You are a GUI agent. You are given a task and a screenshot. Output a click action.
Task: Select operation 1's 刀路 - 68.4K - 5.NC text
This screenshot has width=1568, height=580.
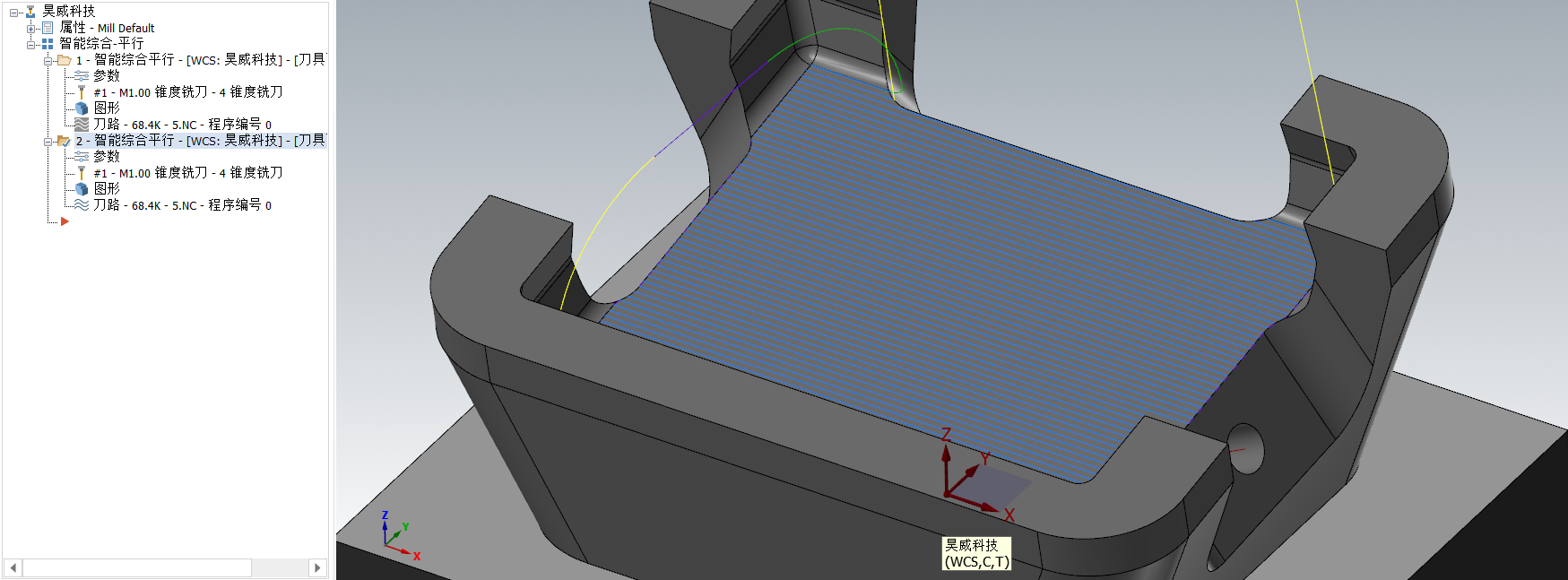(182, 125)
